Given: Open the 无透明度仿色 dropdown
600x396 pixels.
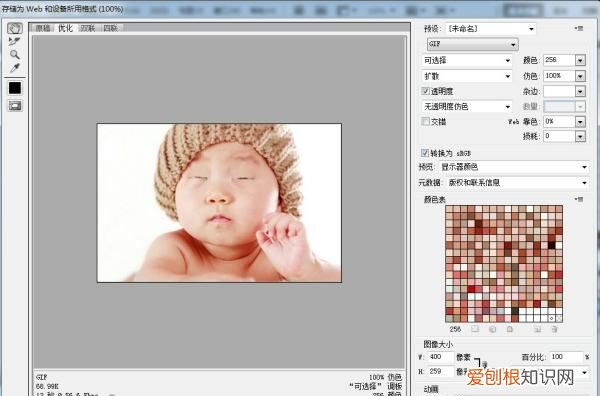Looking at the screenshot, I should point(467,106).
